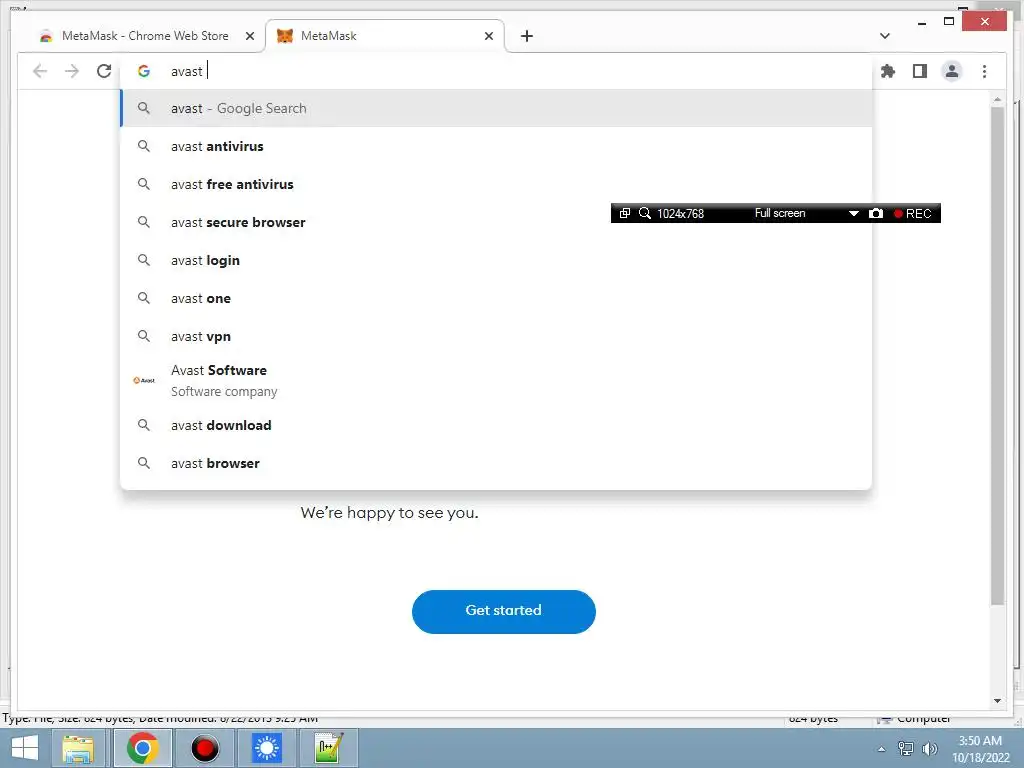
Task: Click the page scroll-down arrow
Action: coord(997,701)
